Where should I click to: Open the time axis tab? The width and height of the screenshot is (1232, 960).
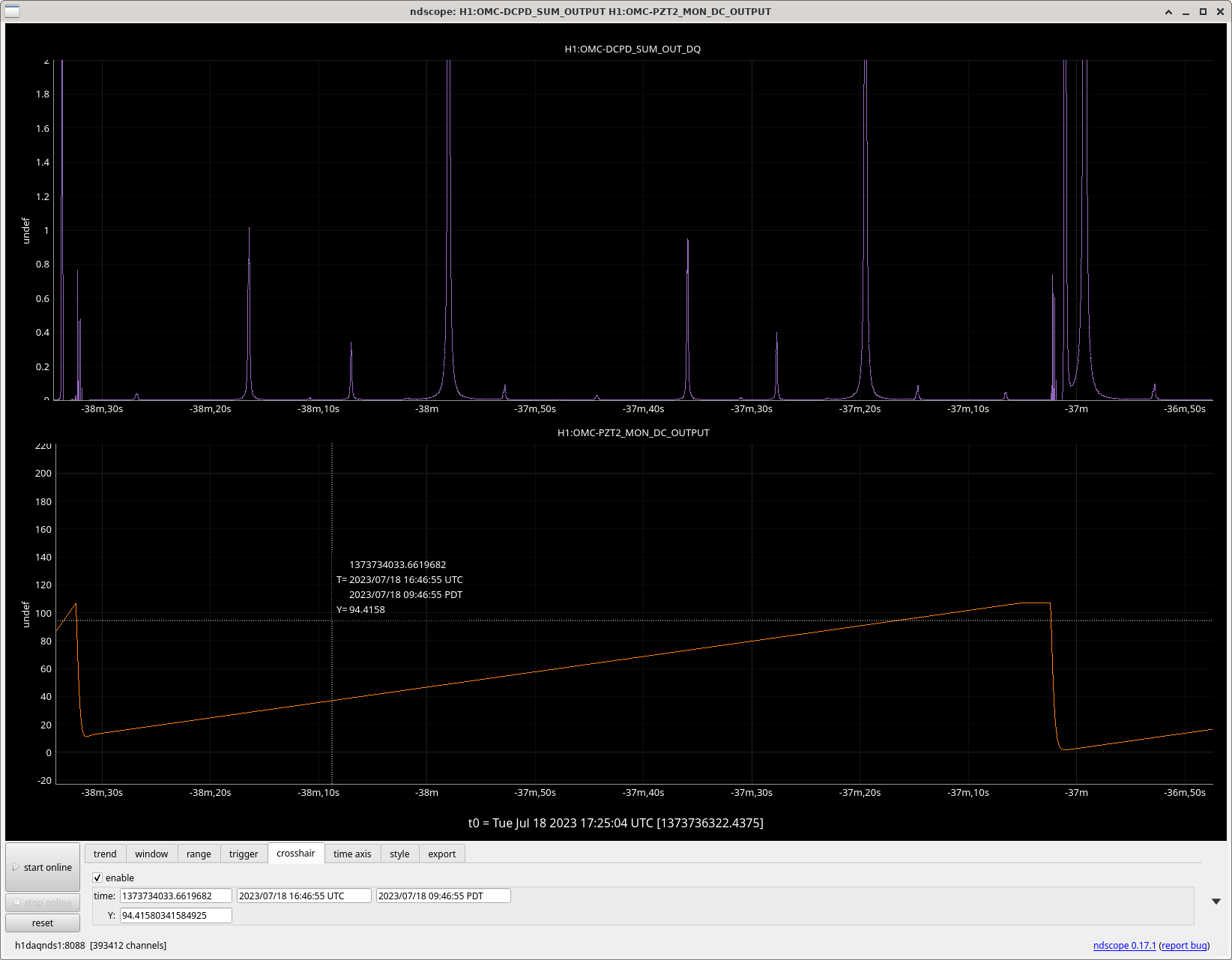352,854
